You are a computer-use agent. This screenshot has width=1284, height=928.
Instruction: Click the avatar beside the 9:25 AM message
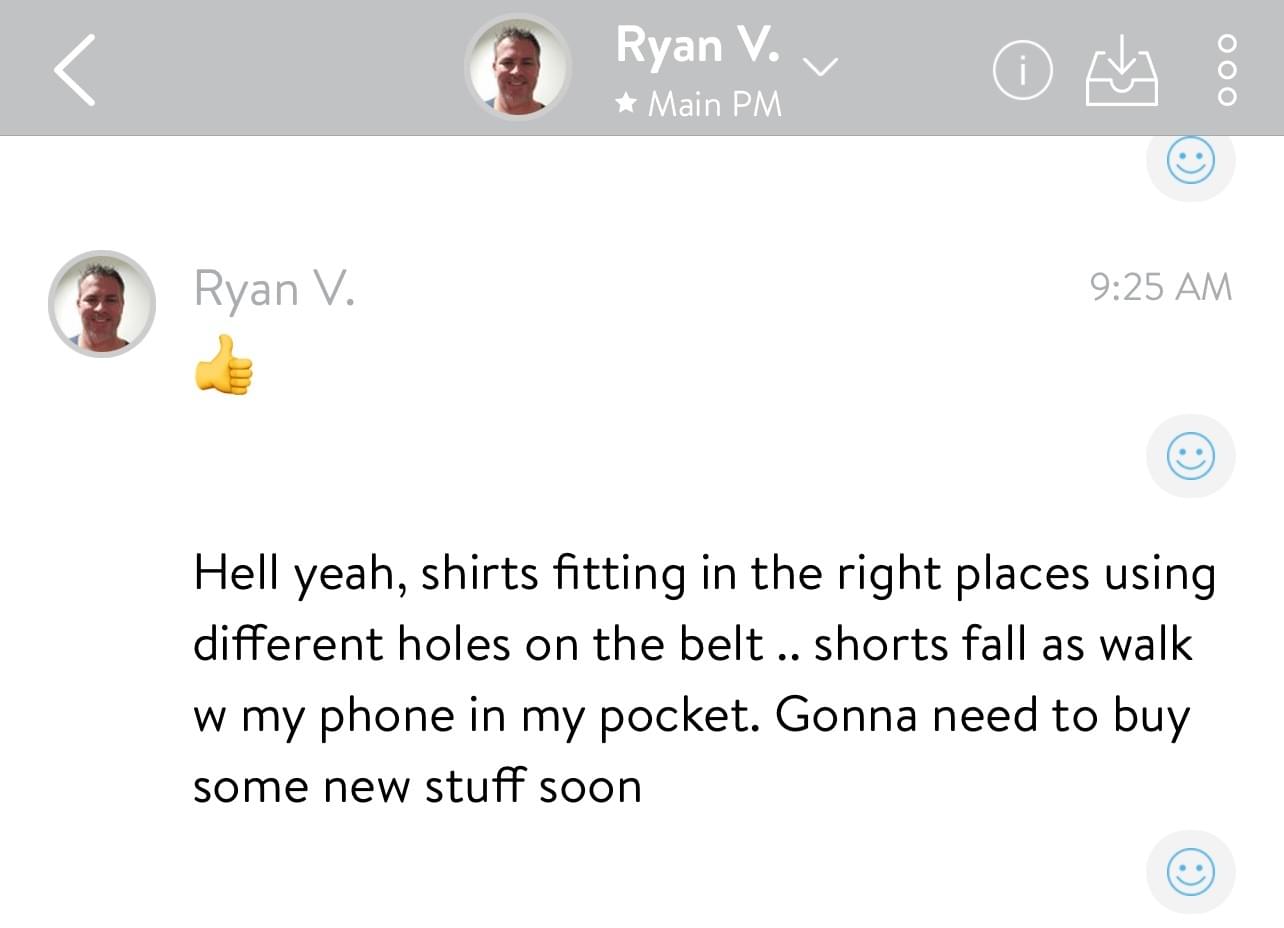click(102, 303)
